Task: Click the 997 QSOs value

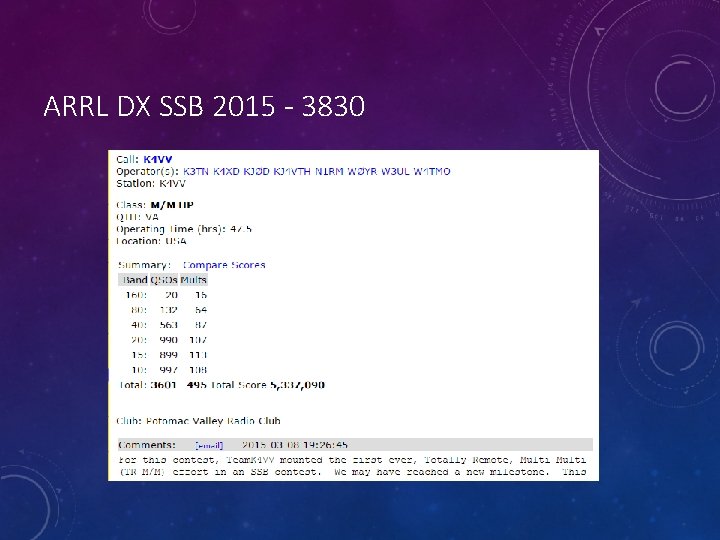Action: pos(169,370)
